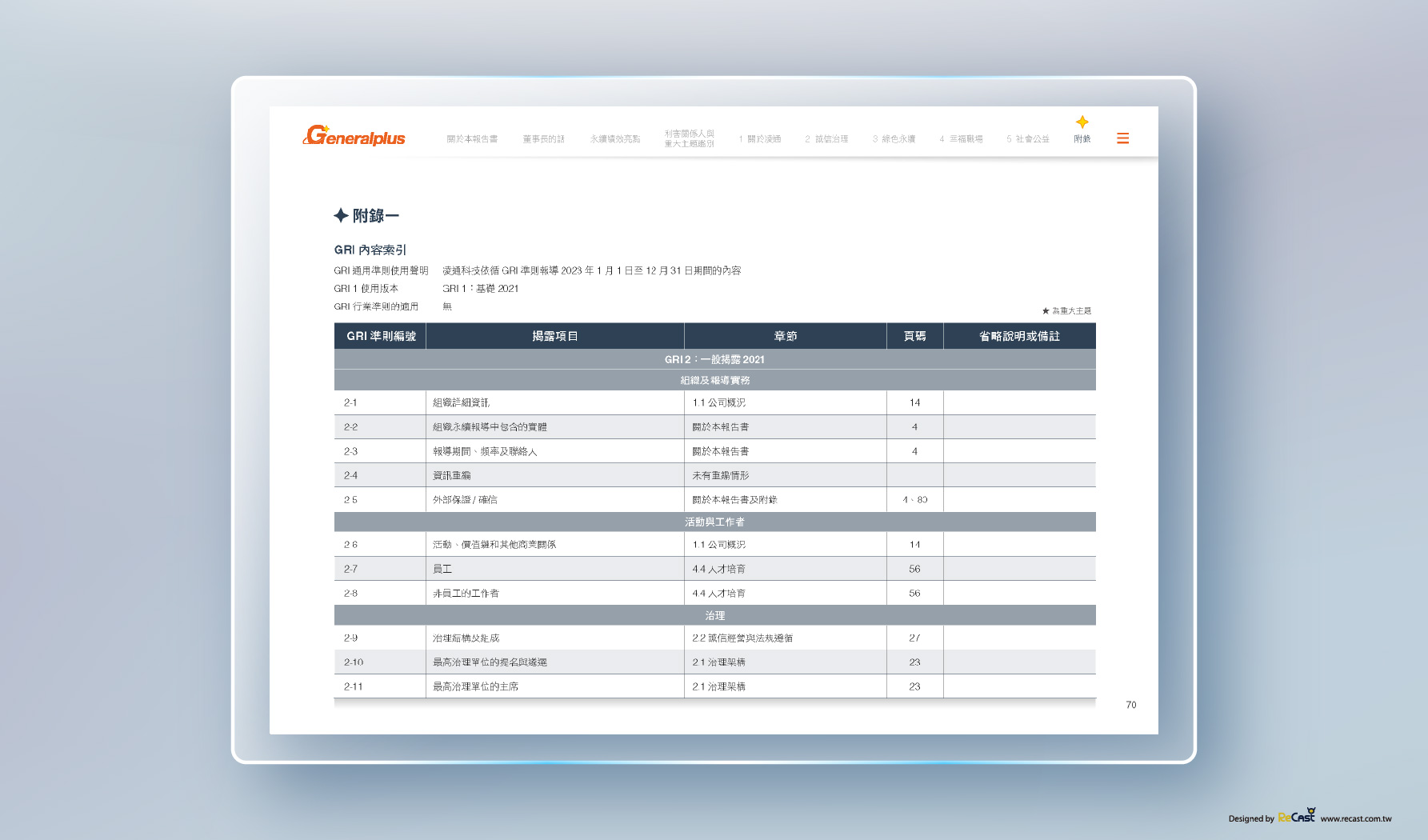Click 1.1 公司概況 in row 2-6
Image resolution: width=1428 pixels, height=840 pixels.
tap(718, 544)
